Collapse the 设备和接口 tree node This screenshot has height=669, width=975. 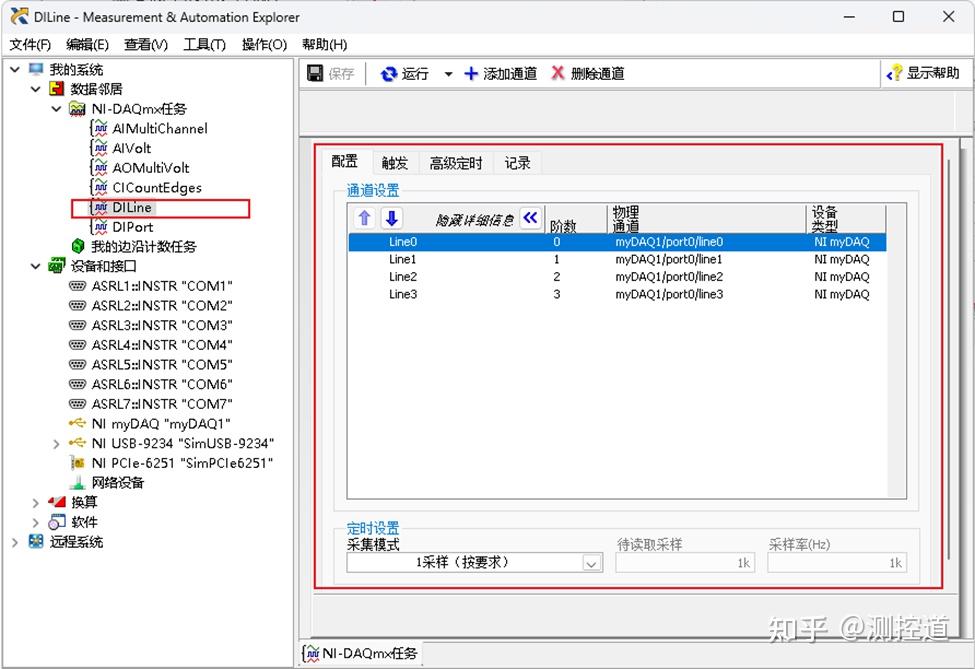pos(35,266)
